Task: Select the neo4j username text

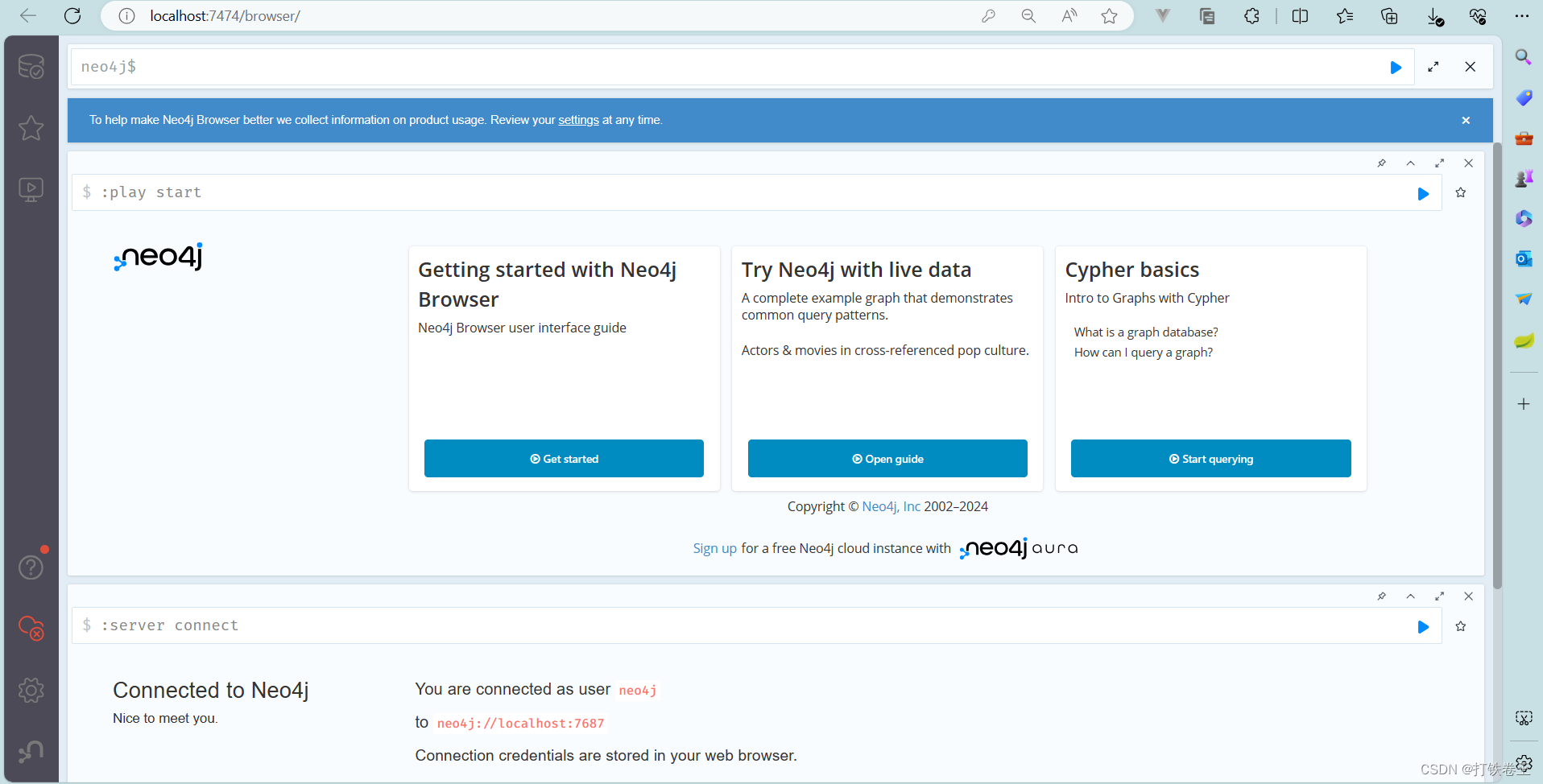Action: [638, 691]
